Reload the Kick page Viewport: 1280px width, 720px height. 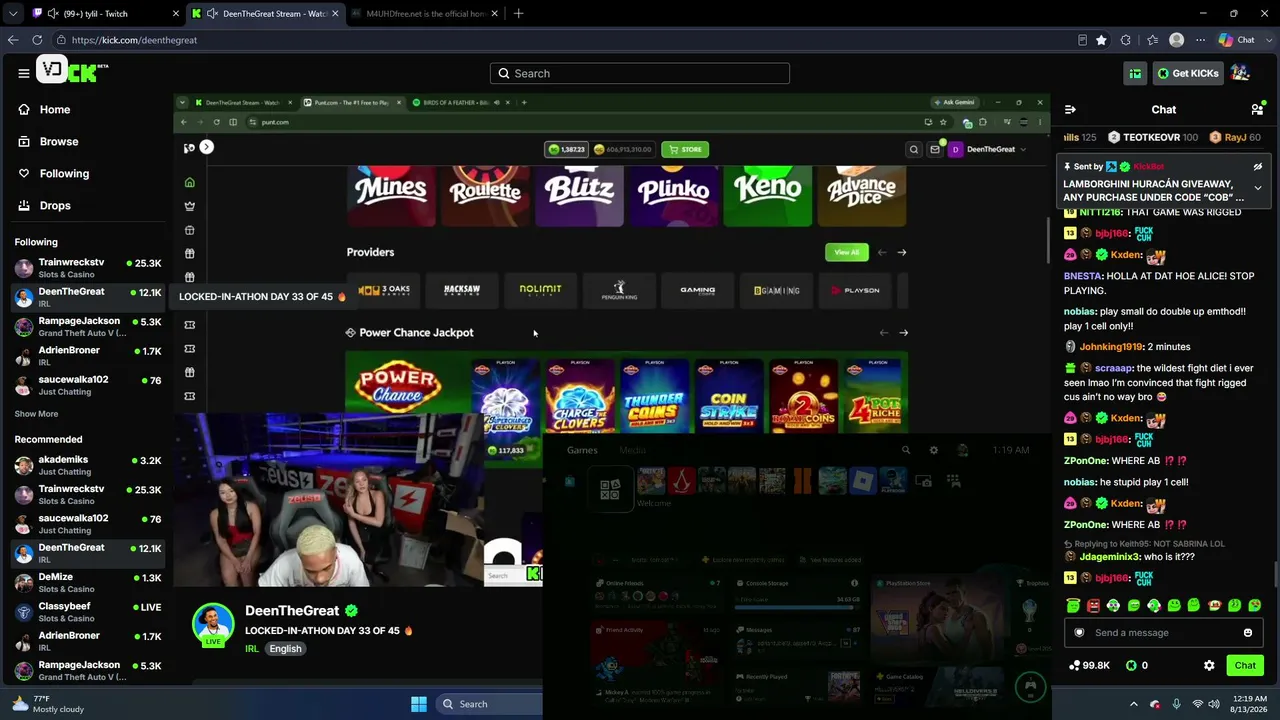click(37, 40)
